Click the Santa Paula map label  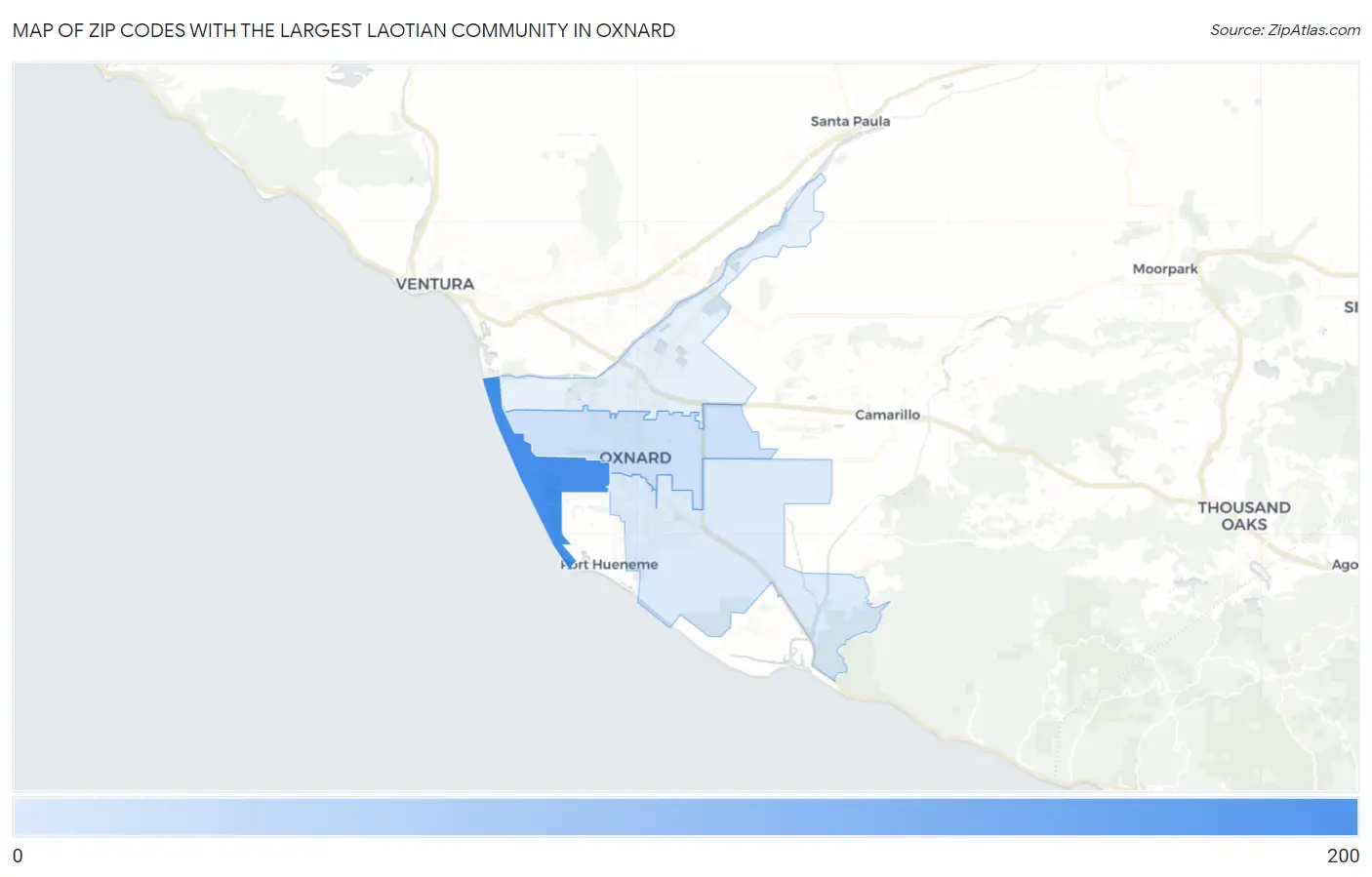coord(850,121)
